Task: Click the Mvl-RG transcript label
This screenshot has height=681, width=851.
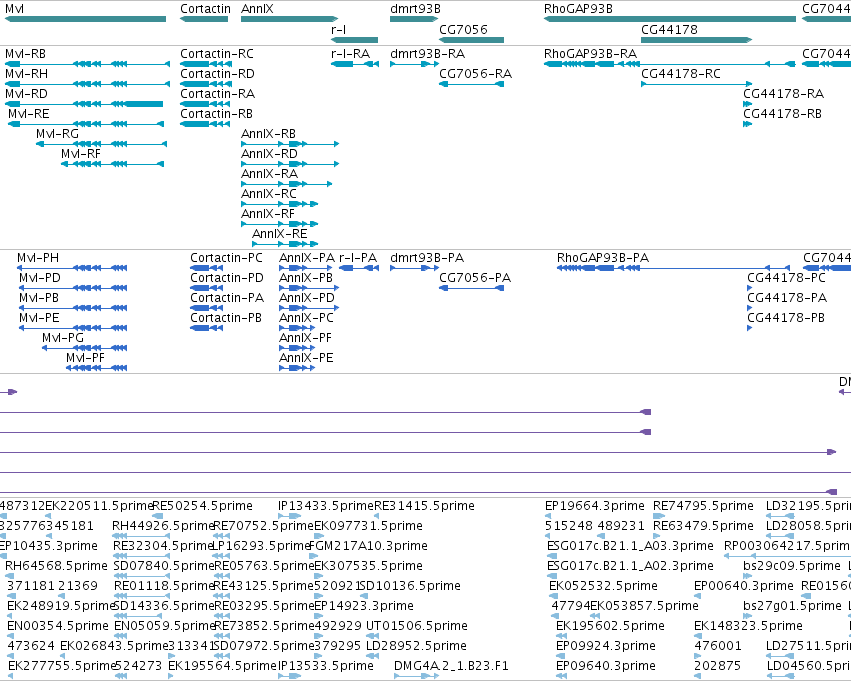Action: coord(58,134)
